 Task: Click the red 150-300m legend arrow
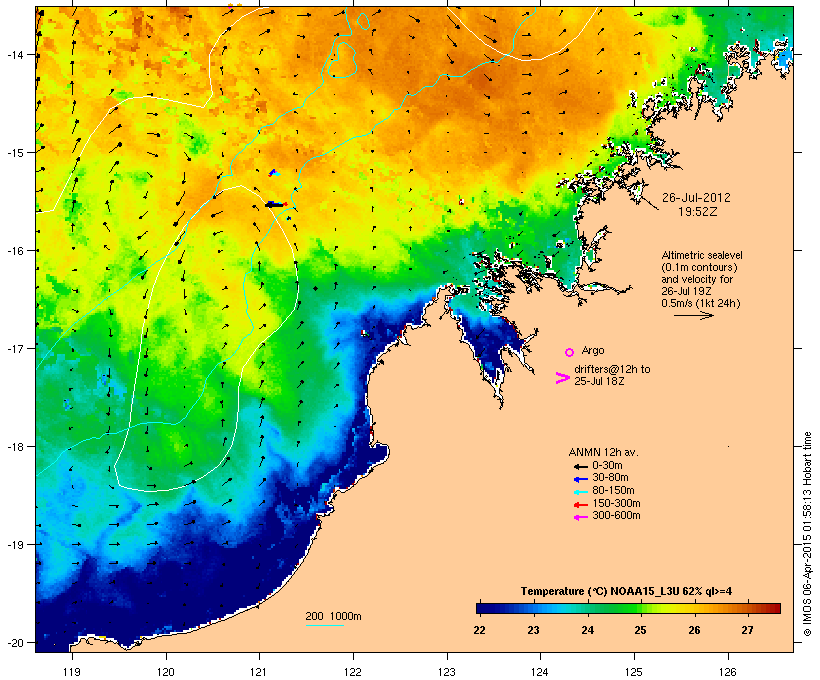581,505
